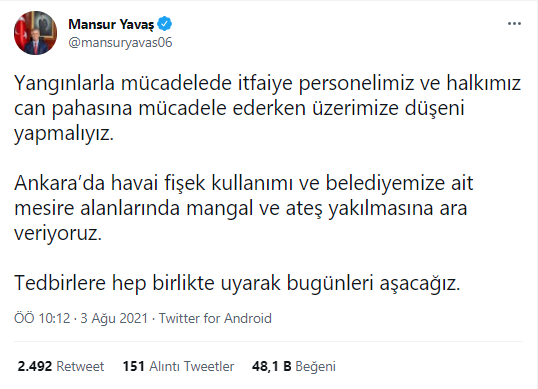Viewport: 538px width, 389px height.
Task: Open the Alıntı Tweetler list
Action: (191, 366)
